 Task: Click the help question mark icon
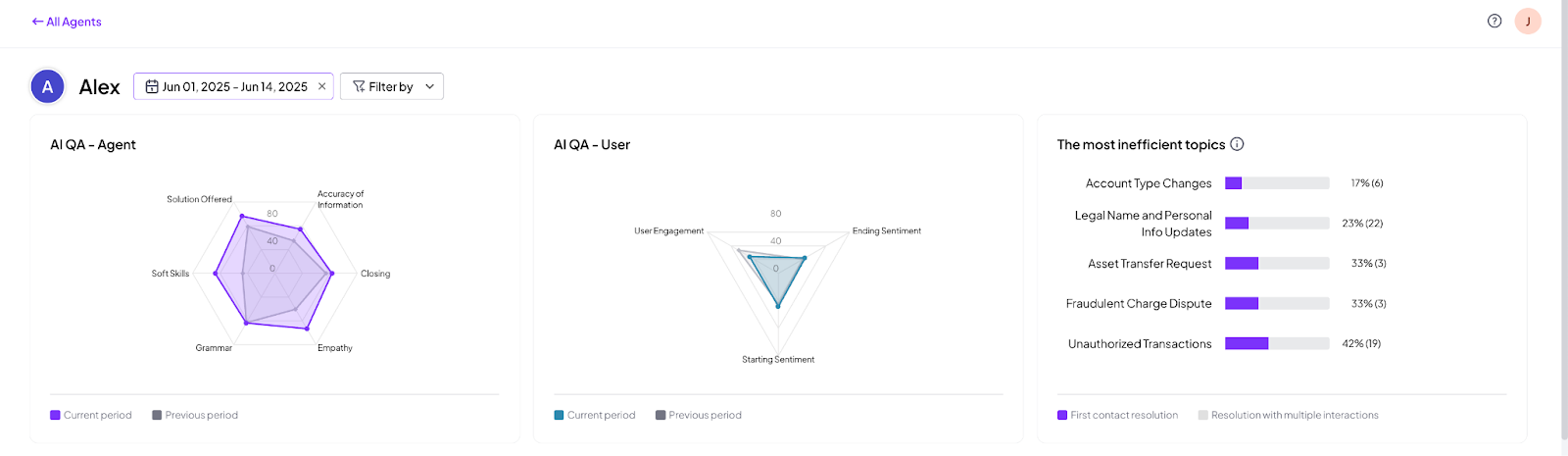(x=1494, y=21)
